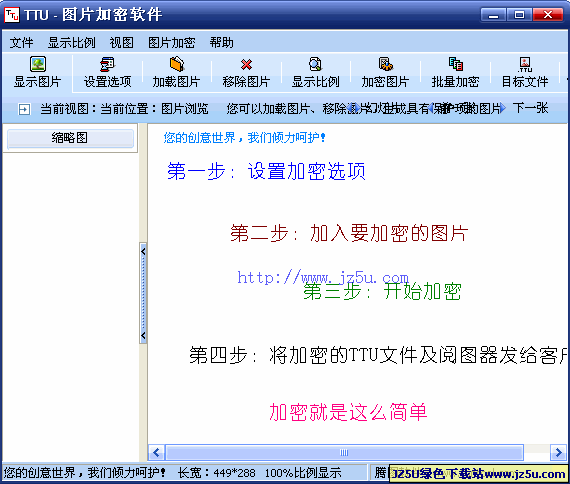Maximize the TTU window
570x484 pixels.
(519, 15)
